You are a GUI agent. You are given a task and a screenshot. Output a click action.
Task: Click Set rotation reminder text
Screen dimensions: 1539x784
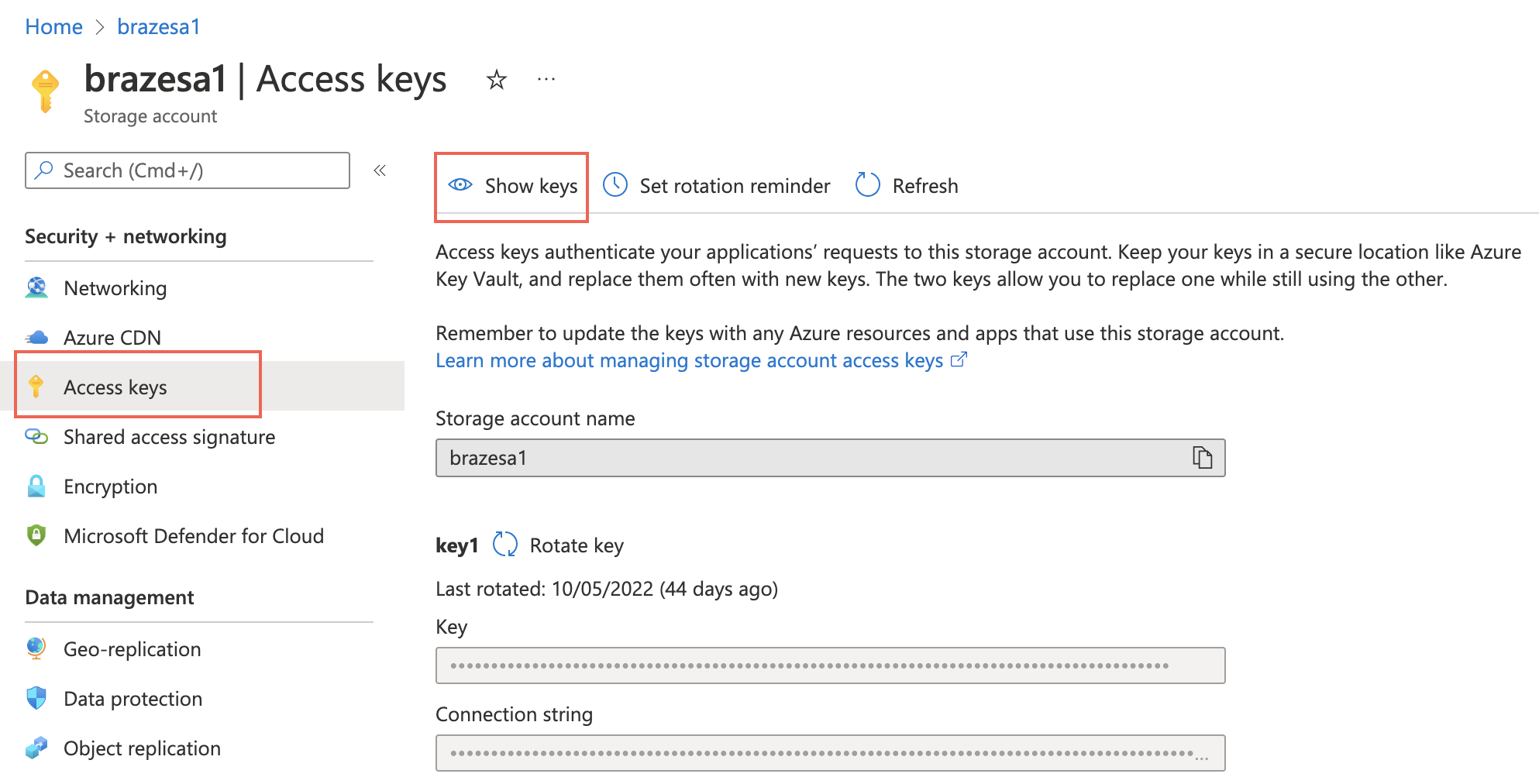pyautogui.click(x=735, y=186)
